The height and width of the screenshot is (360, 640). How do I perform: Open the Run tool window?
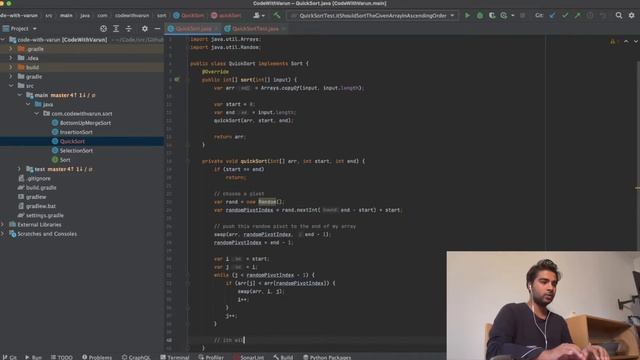click(x=33, y=357)
